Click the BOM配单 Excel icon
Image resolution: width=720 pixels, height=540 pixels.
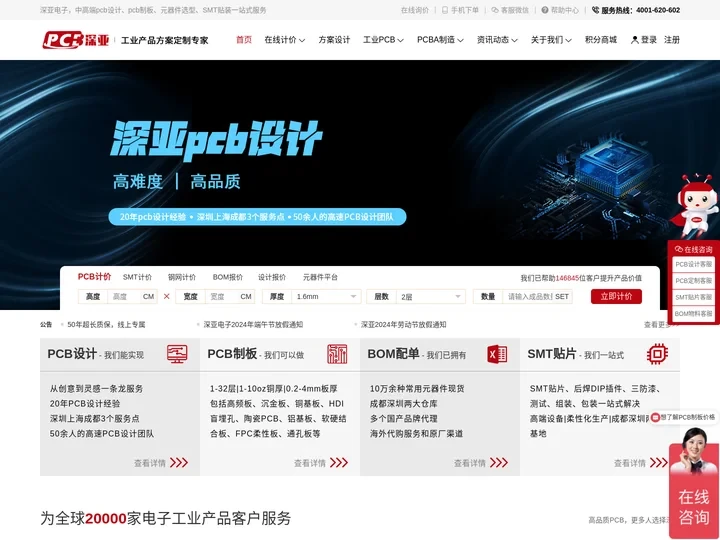tap(497, 354)
